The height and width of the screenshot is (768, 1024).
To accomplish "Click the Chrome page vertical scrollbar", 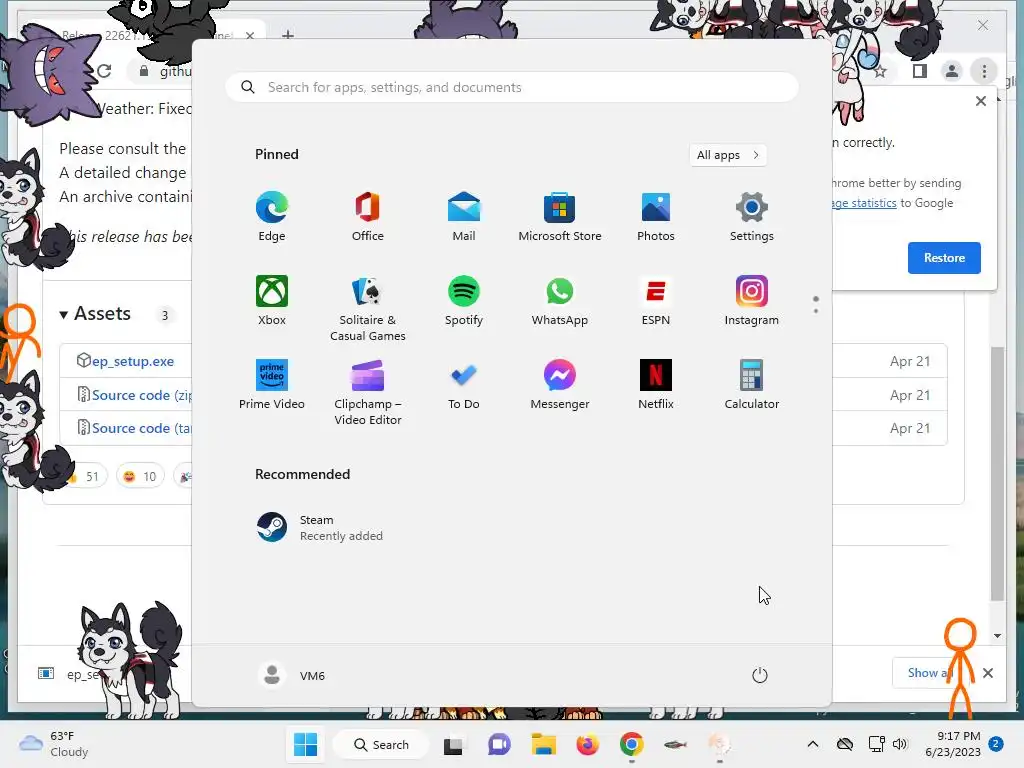I will 997,473.
